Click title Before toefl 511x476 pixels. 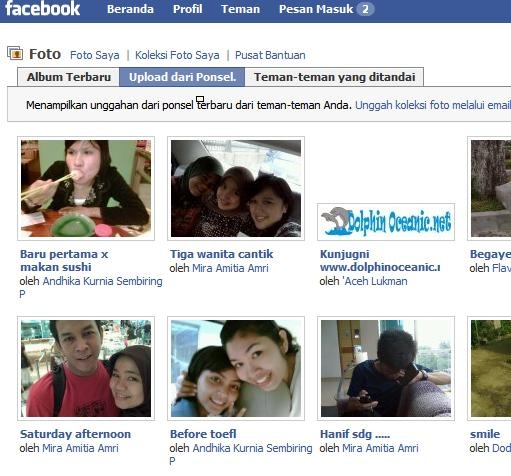click(x=203, y=434)
